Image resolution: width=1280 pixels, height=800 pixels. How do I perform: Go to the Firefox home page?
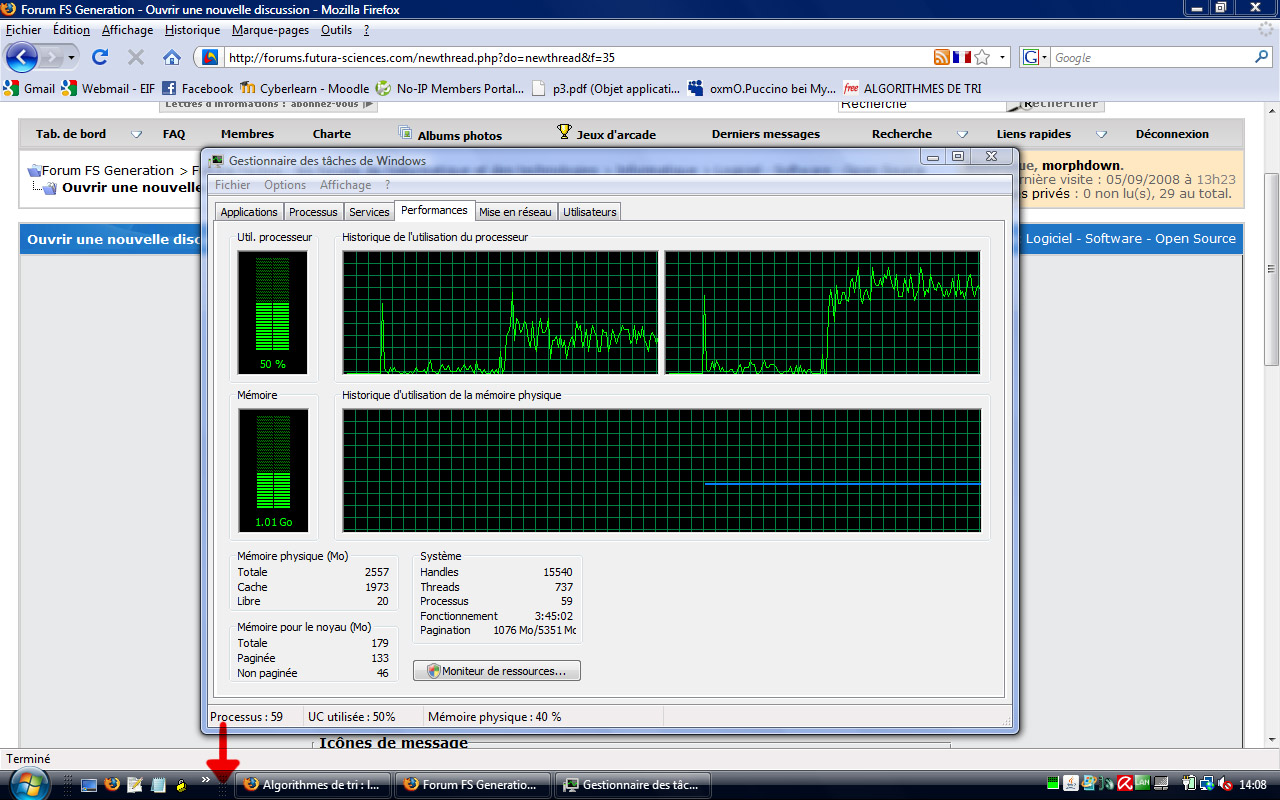click(x=172, y=57)
